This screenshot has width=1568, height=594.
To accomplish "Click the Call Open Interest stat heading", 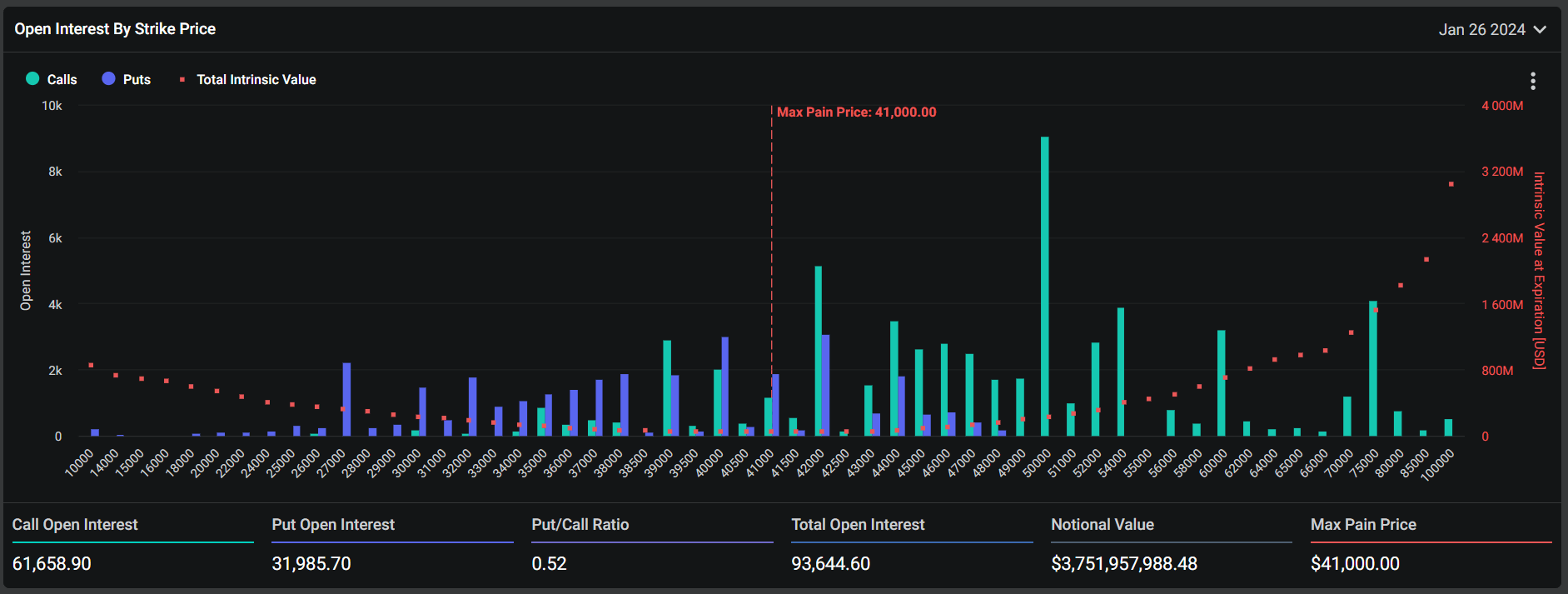I will 75,524.
